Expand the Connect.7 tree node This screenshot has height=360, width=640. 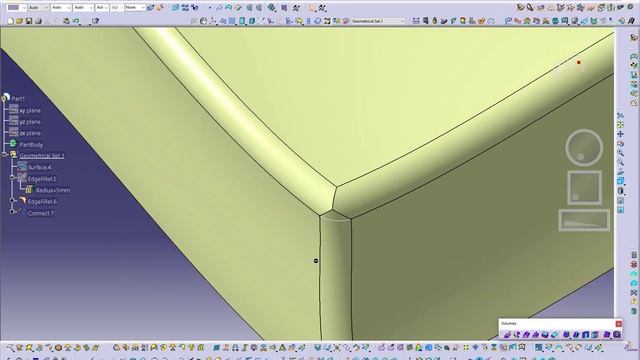(x=13, y=211)
